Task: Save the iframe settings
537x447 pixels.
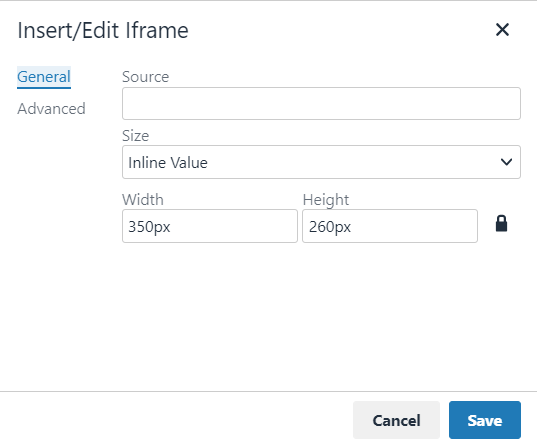Action: 485,420
